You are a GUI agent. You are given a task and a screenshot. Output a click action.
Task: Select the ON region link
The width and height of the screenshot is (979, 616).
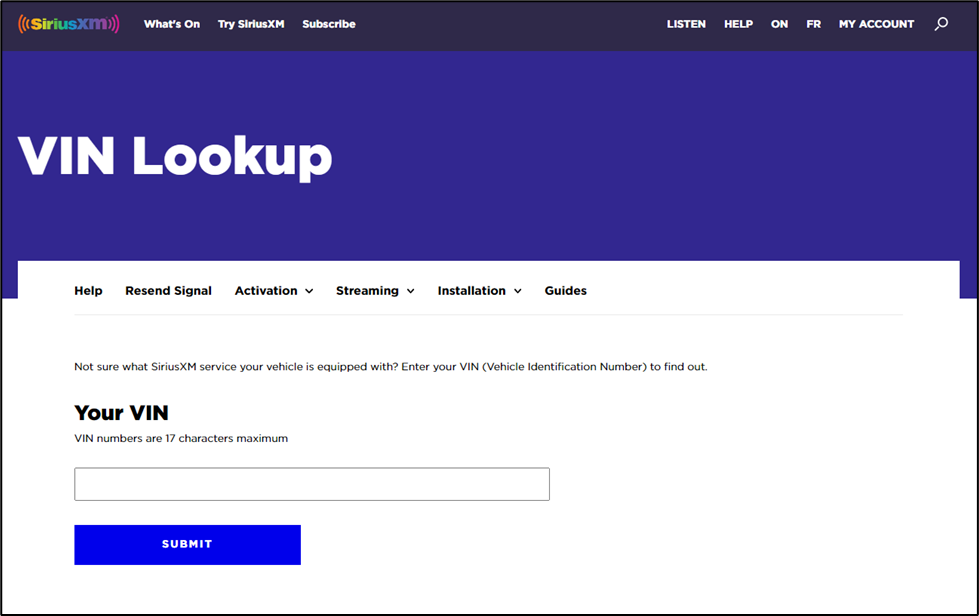pos(779,24)
